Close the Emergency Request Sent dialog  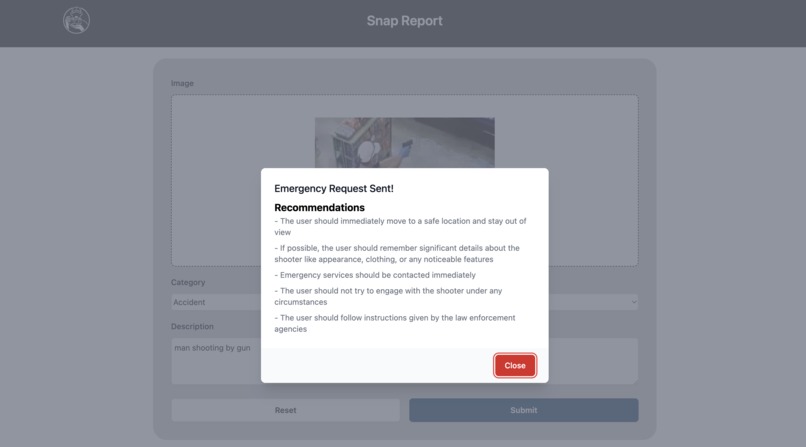[515, 365]
